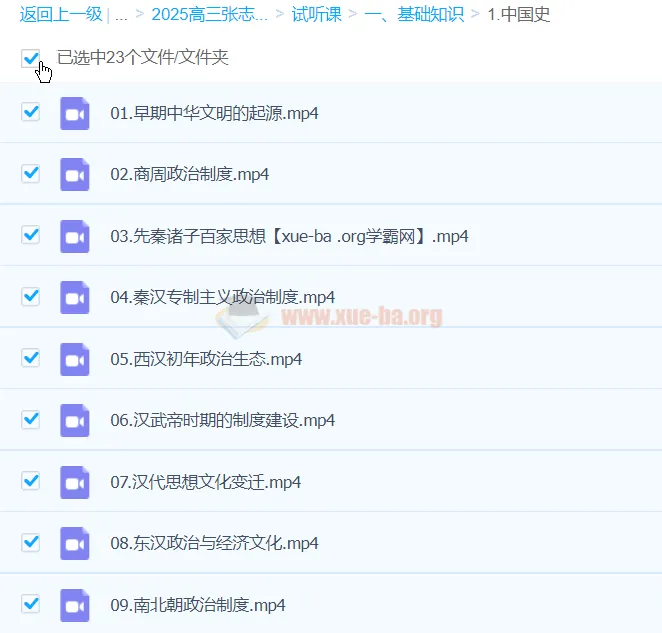Click video icon beside 04.秦汉专制主义政治制度.mp4

click(x=75, y=297)
